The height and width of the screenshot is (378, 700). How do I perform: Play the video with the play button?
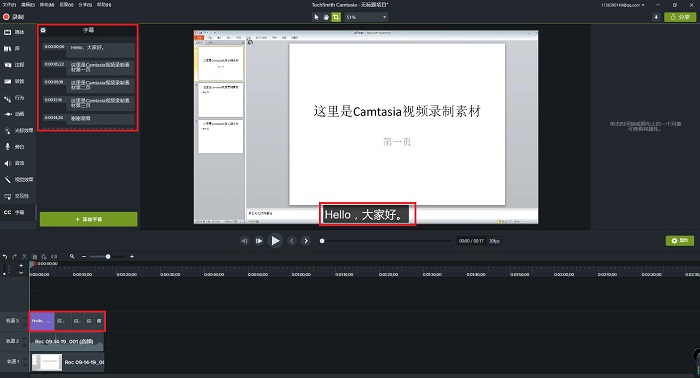[275, 241]
